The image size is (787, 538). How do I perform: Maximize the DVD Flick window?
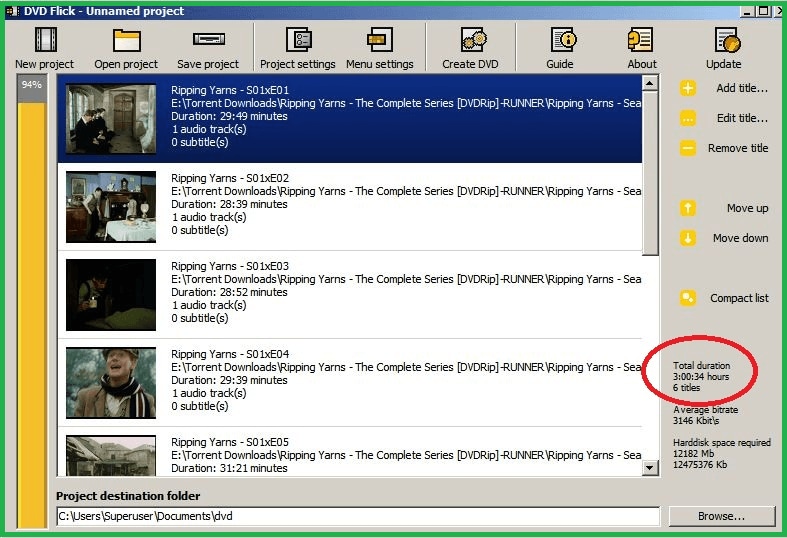click(x=763, y=11)
